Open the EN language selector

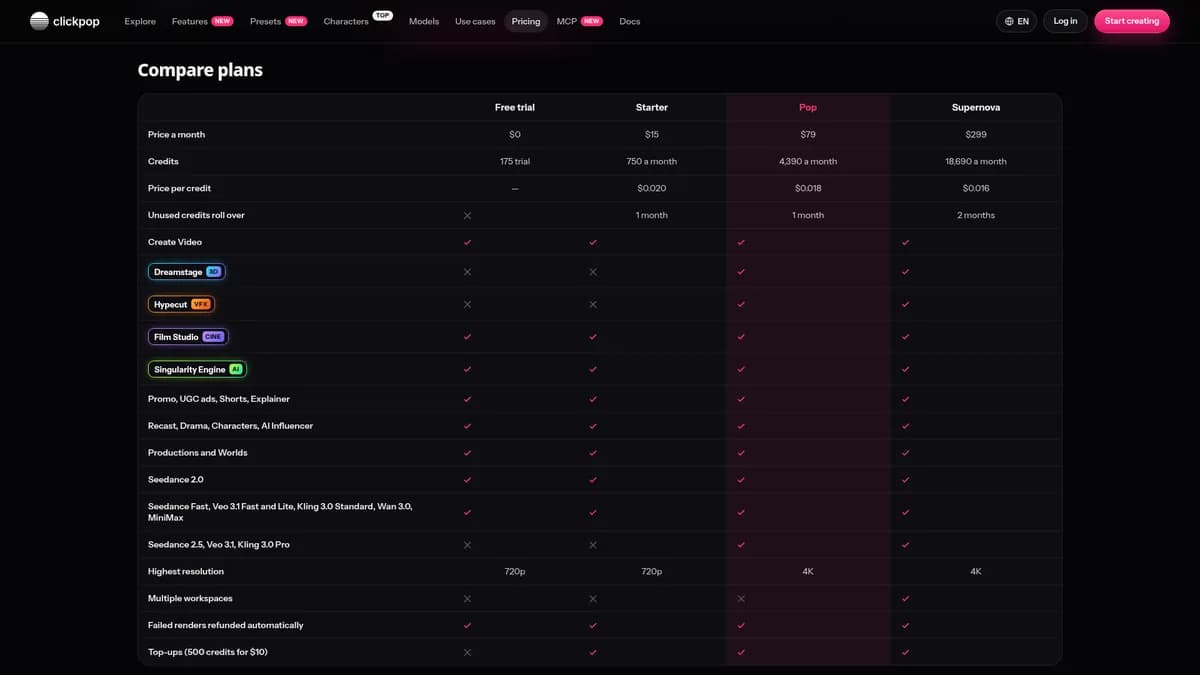(x=1017, y=21)
